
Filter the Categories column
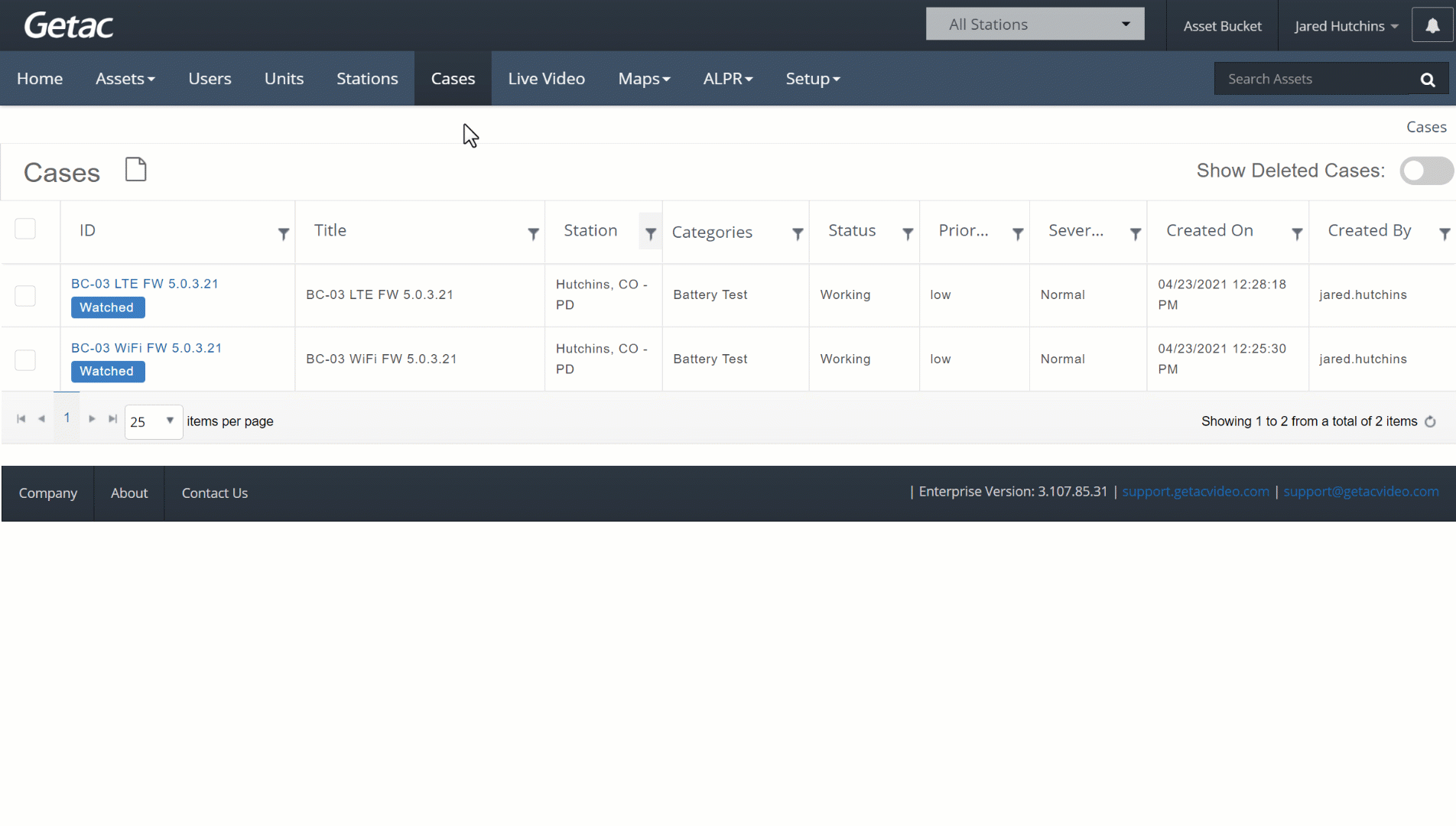tap(797, 234)
